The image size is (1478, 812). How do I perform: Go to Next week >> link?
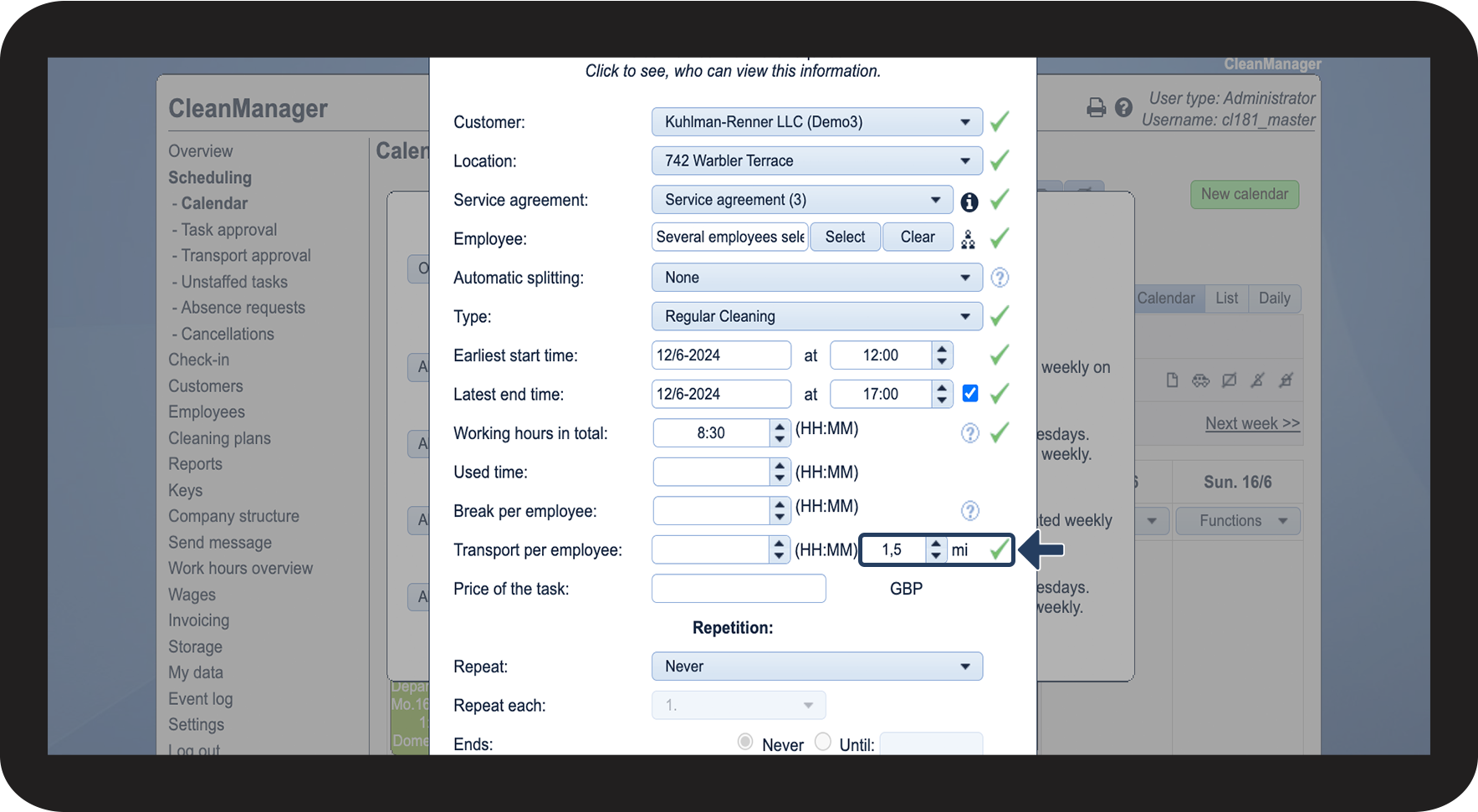1253,423
